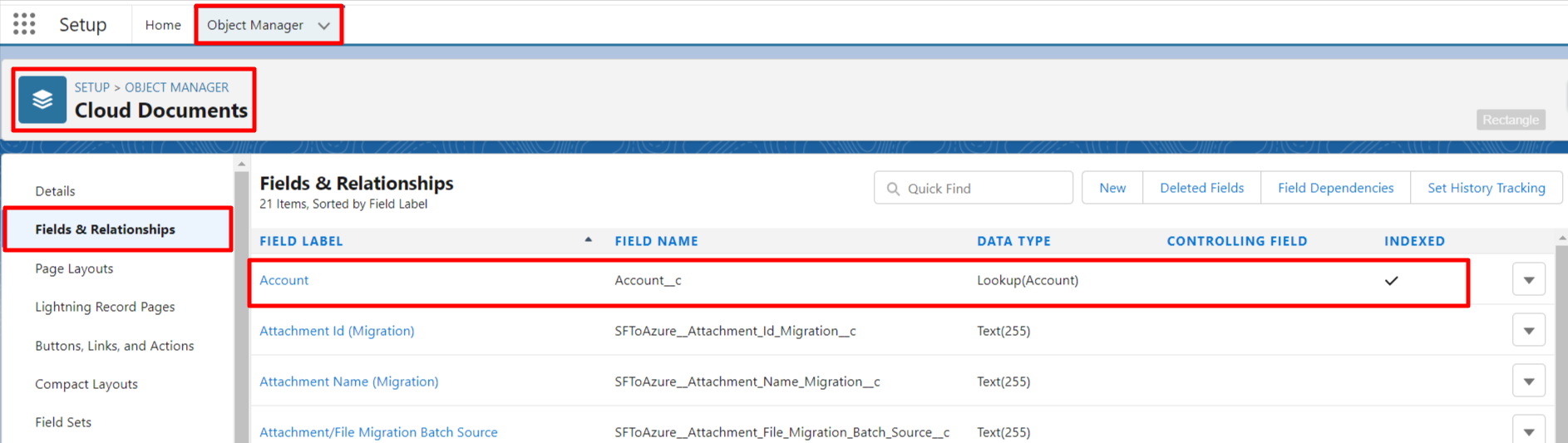Open the Account row actions dropdown

[1529, 280]
